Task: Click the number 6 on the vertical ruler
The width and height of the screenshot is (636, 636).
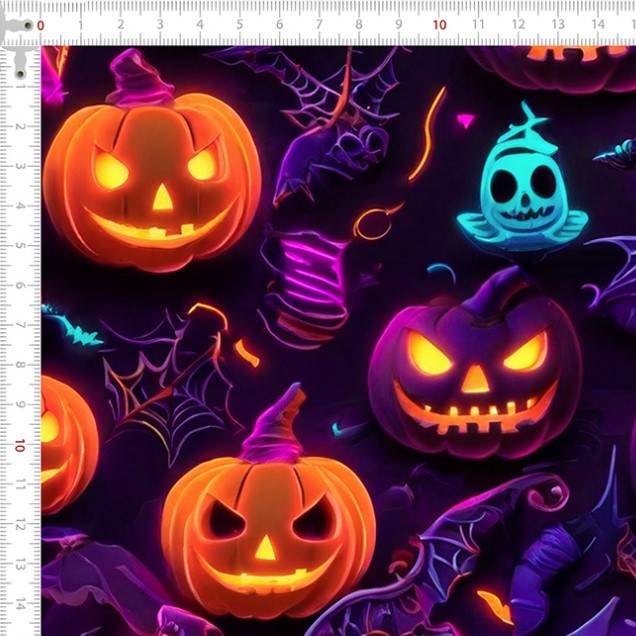Action: 20,286
